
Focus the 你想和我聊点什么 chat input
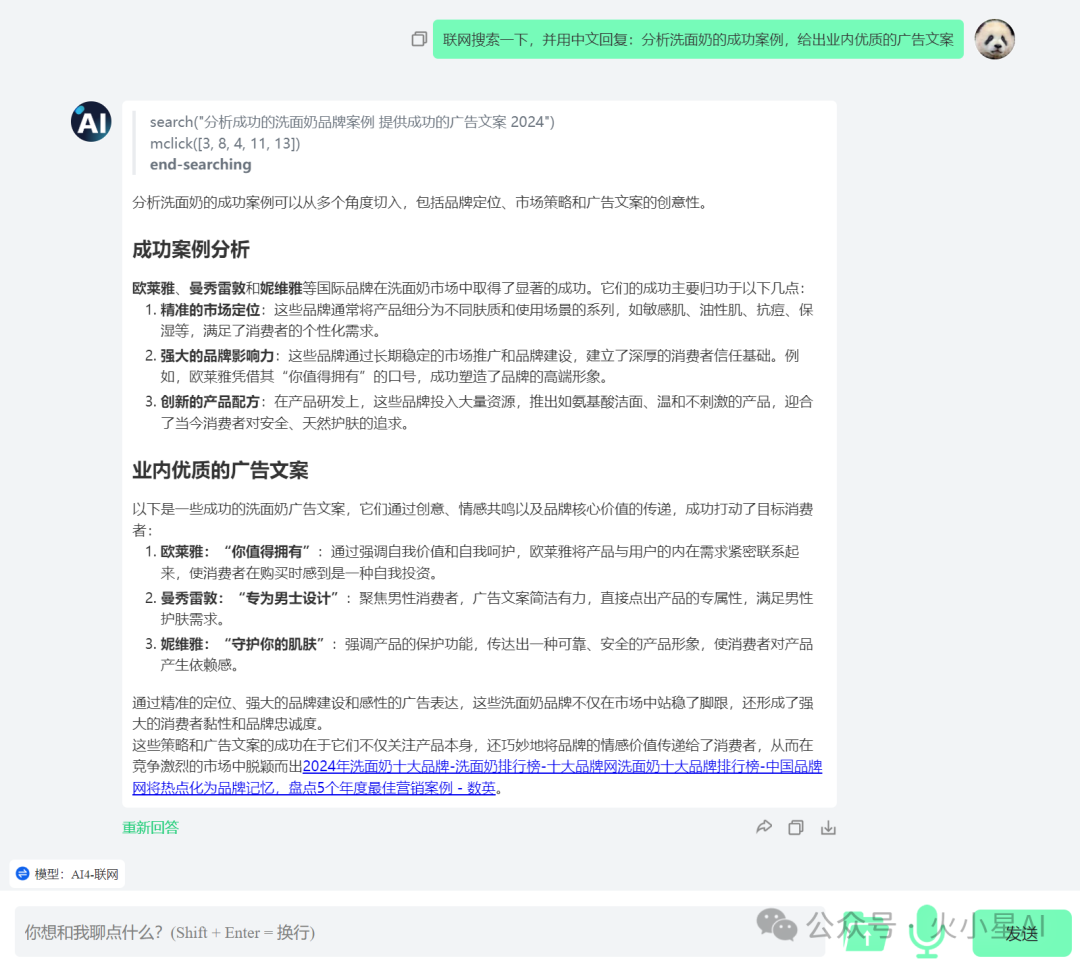pos(420,932)
